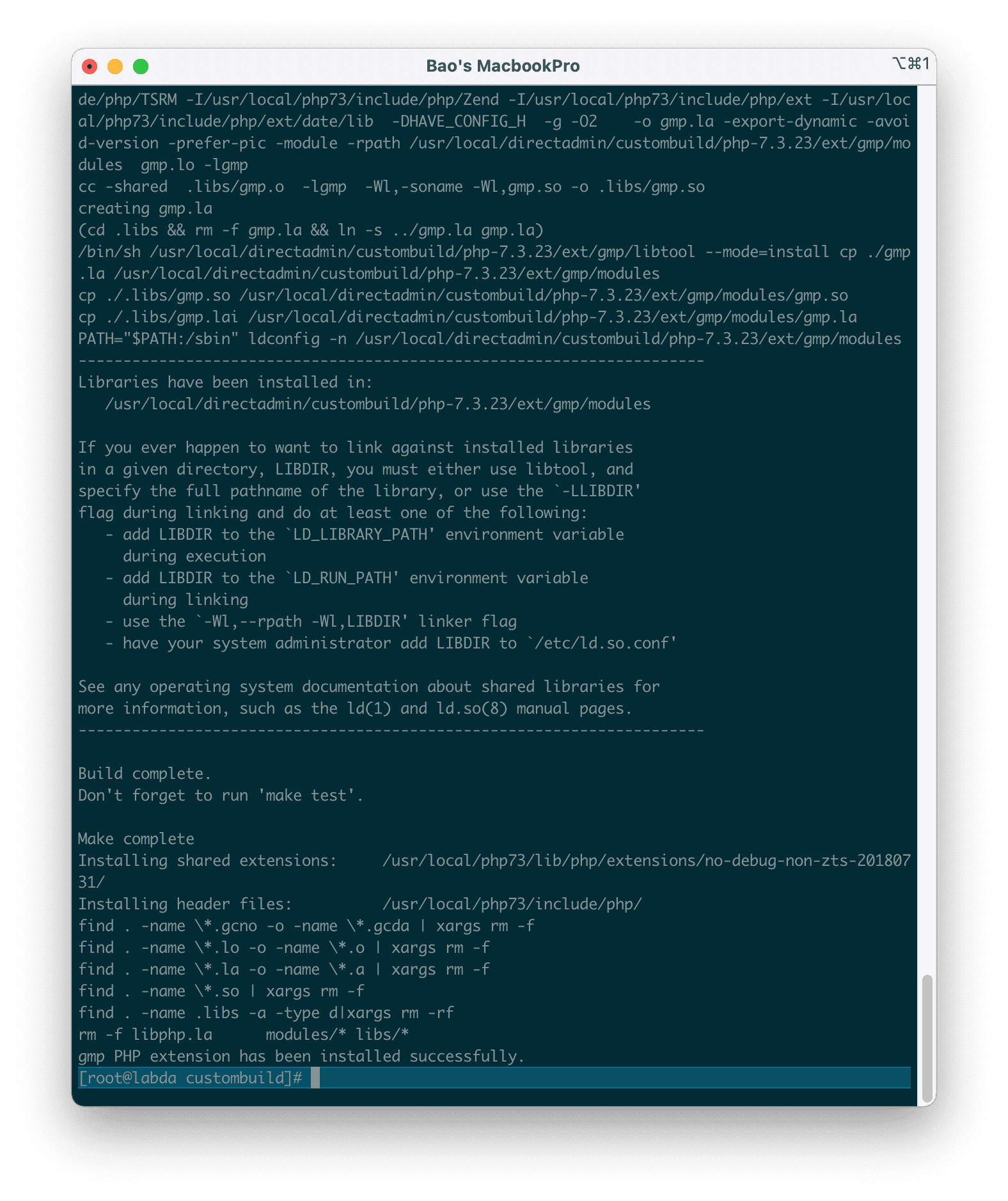The width and height of the screenshot is (1008, 1201).
Task: Focus the highlighted command prompt line
Action: point(576,1078)
